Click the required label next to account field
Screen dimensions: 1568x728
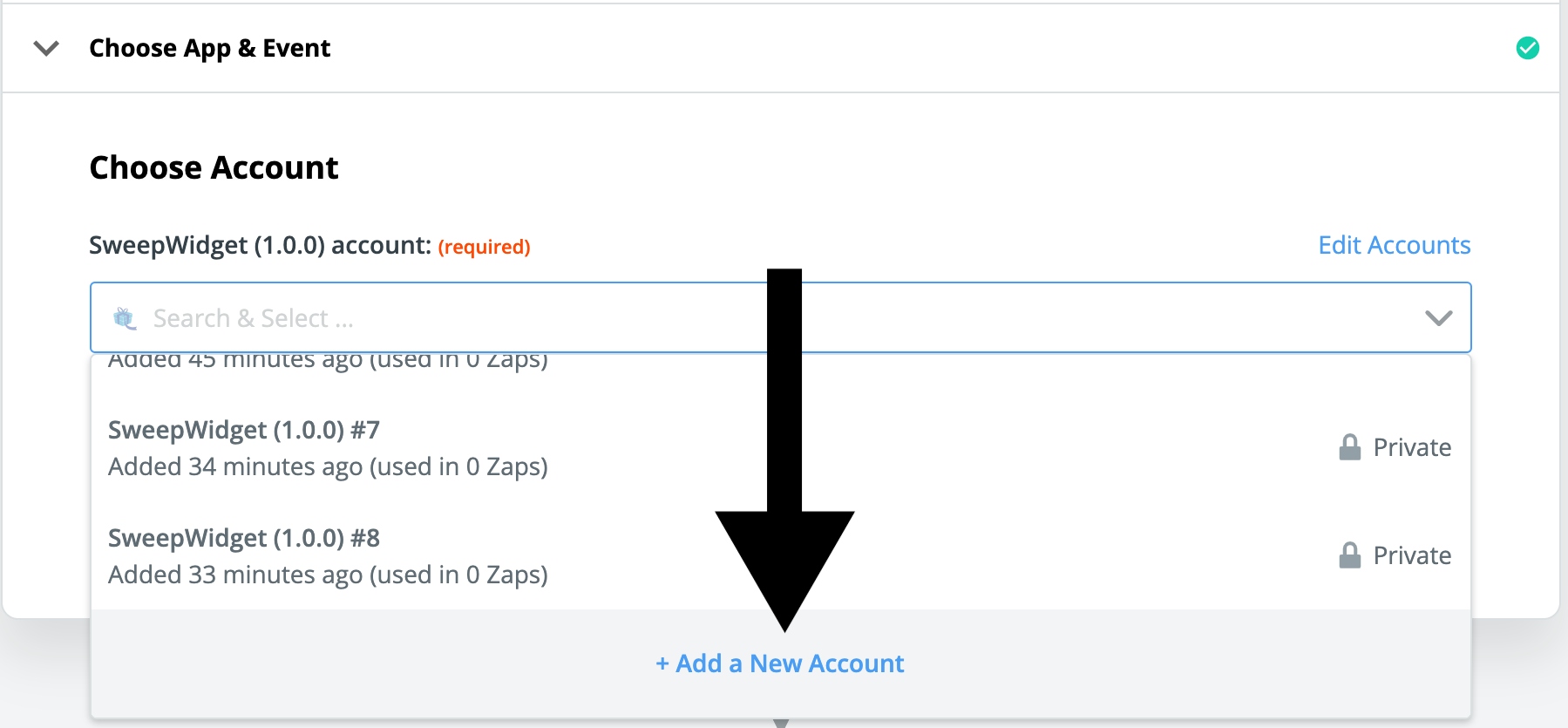[485, 247]
